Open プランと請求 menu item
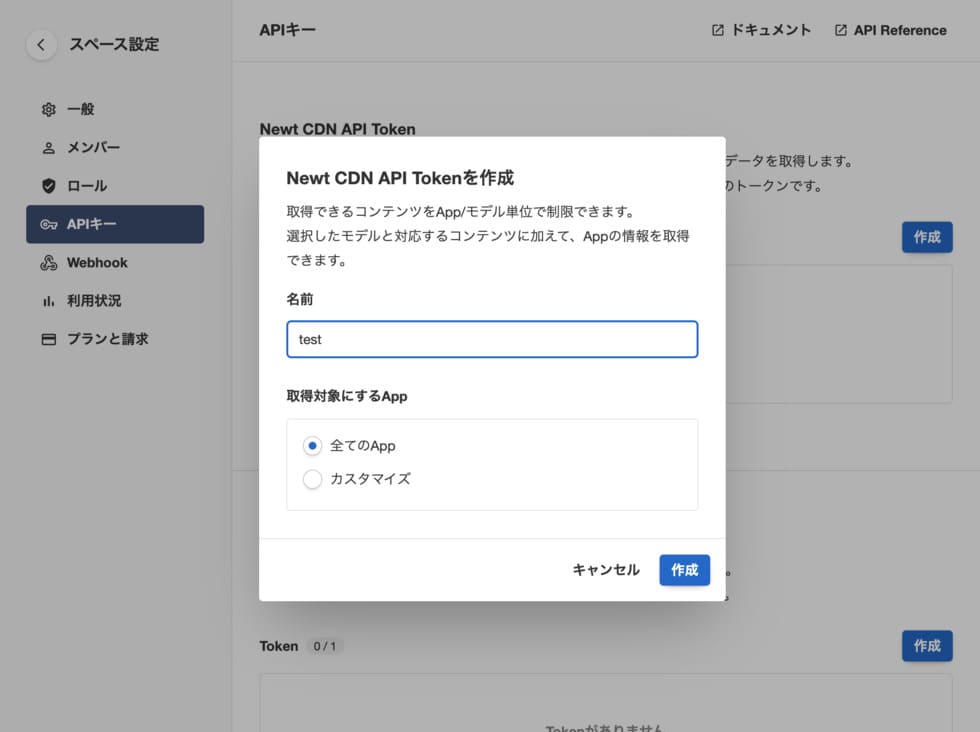This screenshot has height=732, width=980. [x=115, y=339]
